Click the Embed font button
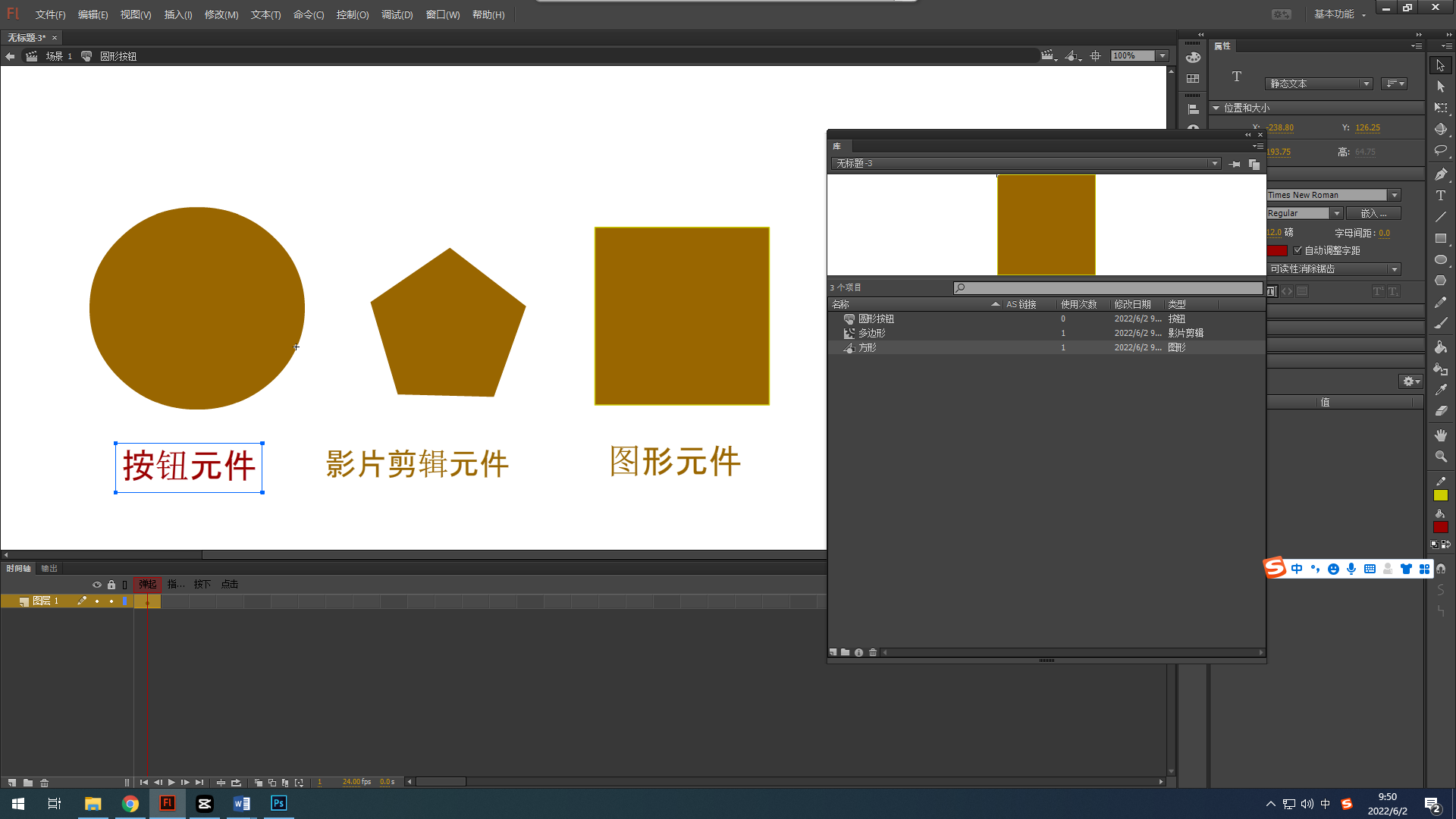The width and height of the screenshot is (1456, 819). (x=1373, y=213)
